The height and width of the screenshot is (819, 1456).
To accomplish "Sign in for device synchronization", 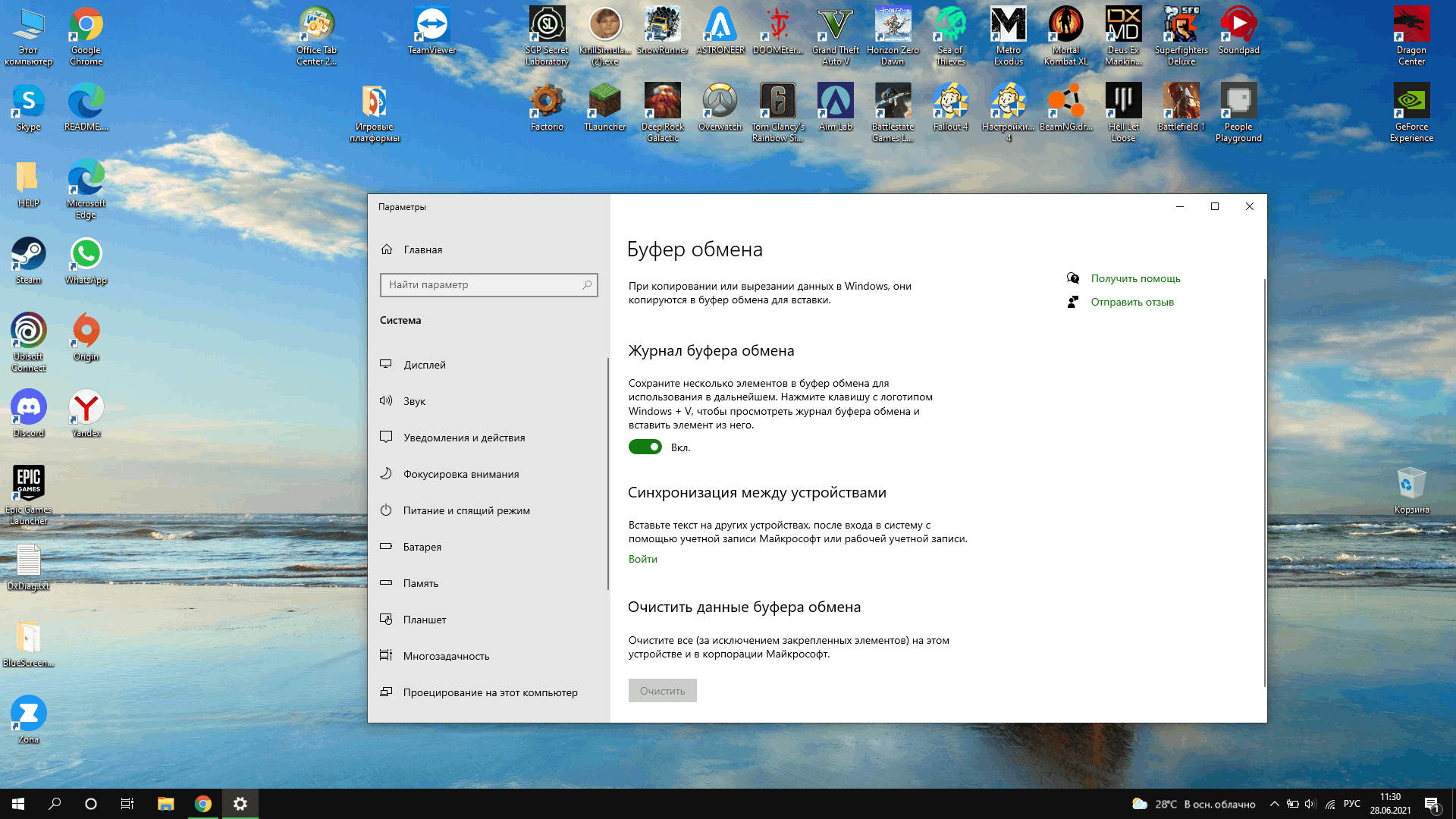I will (x=642, y=558).
